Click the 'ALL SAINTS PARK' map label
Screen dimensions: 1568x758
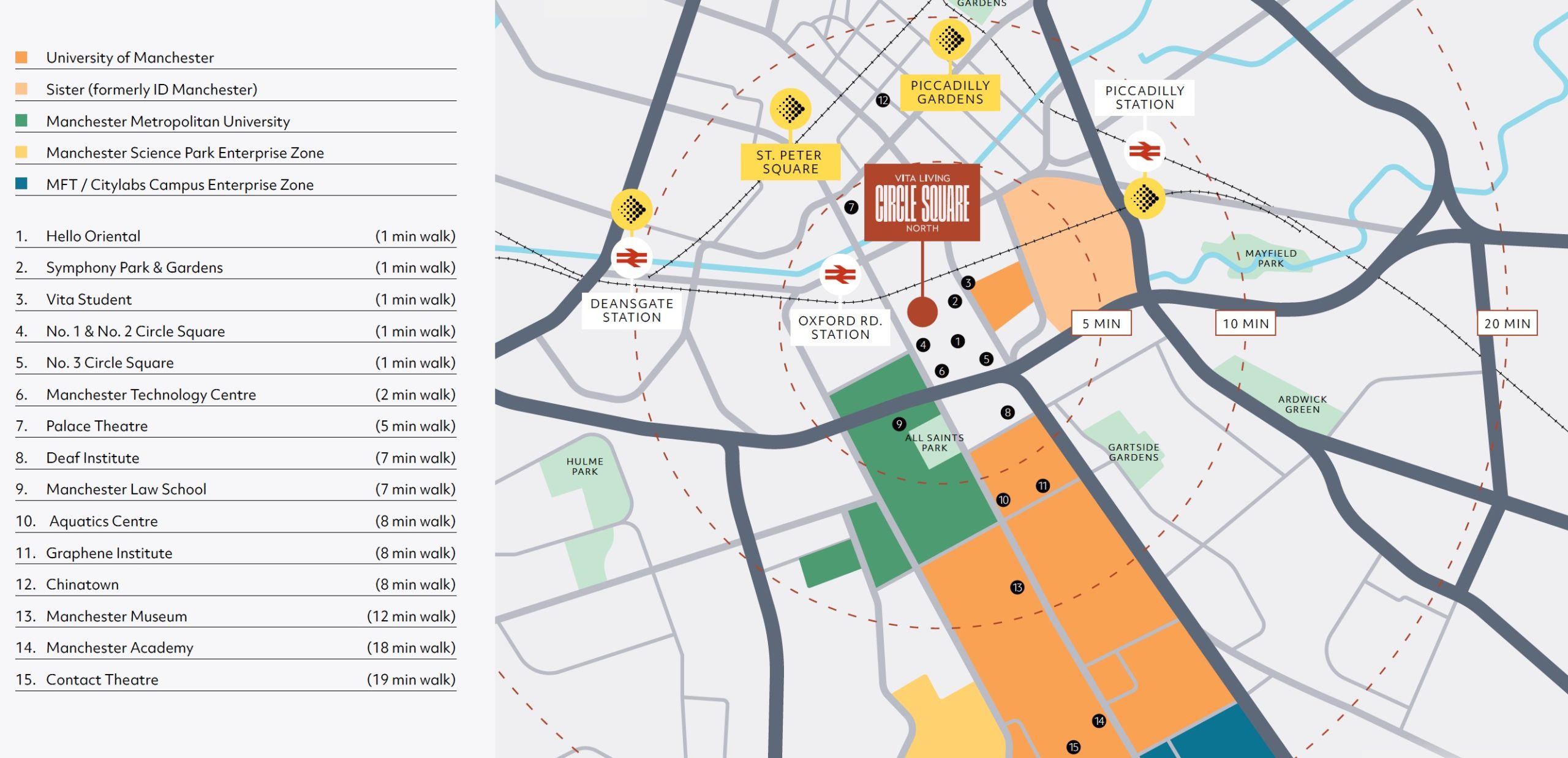(934, 442)
